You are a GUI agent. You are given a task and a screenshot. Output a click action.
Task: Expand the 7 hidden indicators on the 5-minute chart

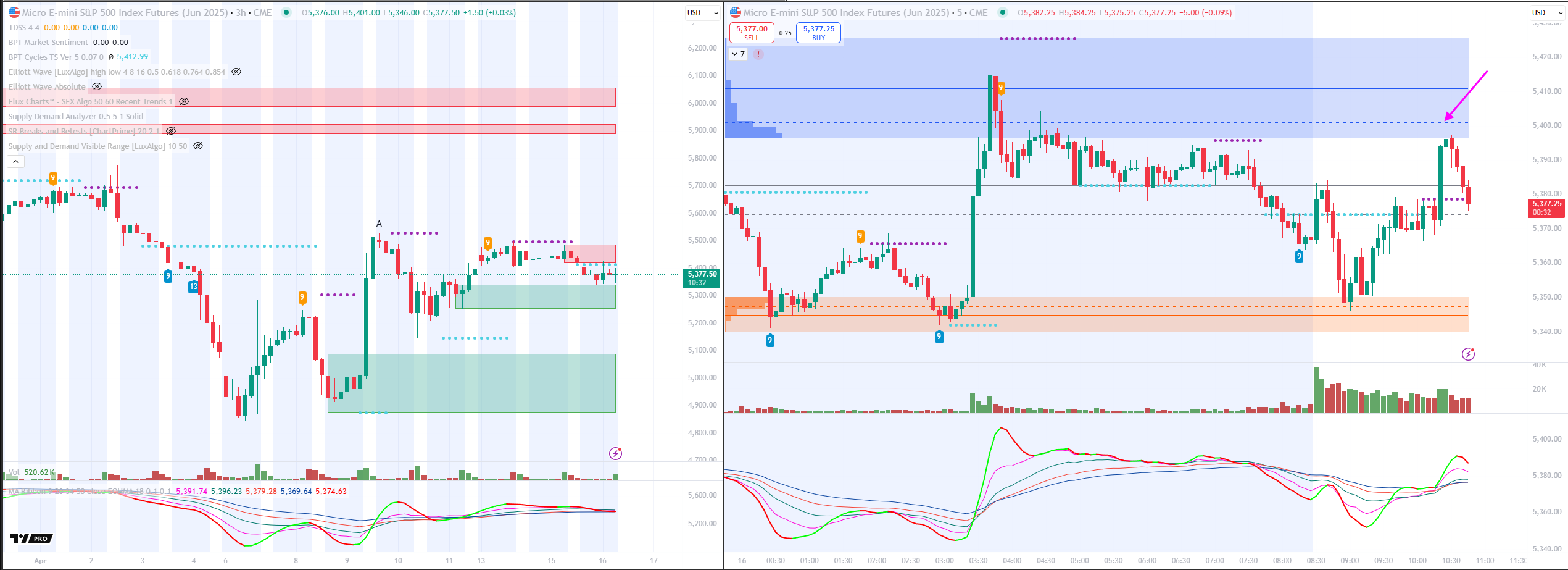pos(738,54)
